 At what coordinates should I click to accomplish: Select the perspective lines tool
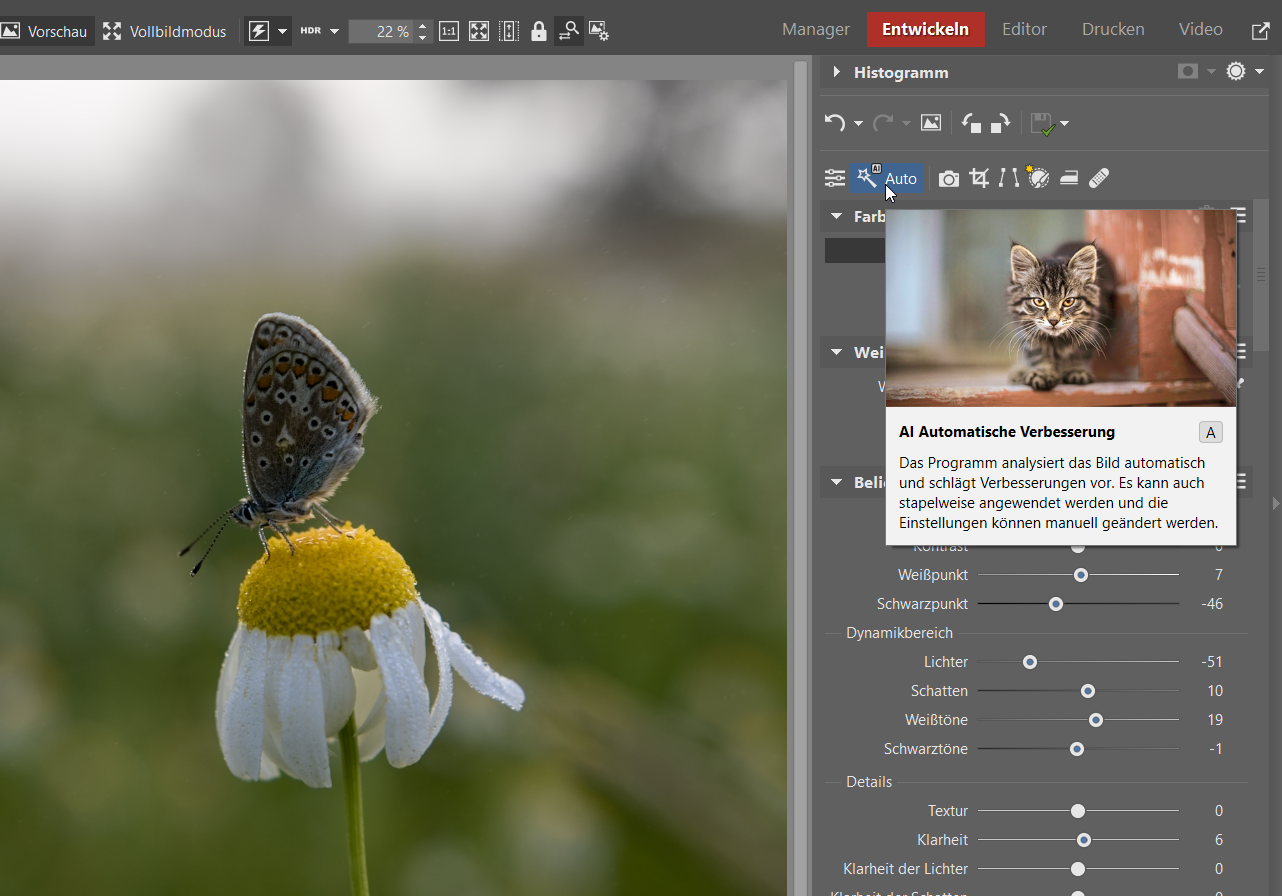click(1008, 178)
